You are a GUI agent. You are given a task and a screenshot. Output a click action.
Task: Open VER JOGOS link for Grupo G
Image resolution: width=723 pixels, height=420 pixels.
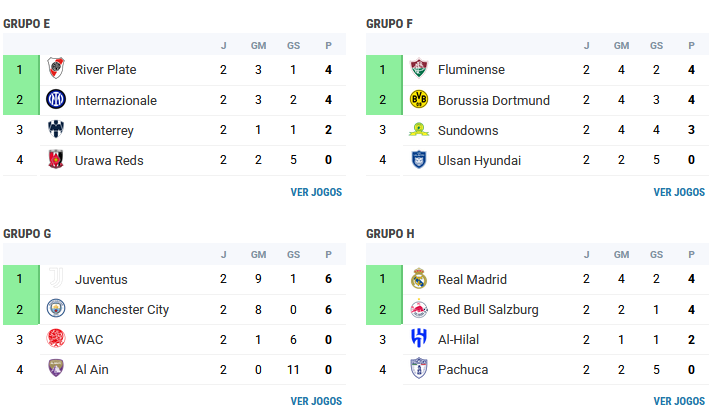click(x=316, y=402)
